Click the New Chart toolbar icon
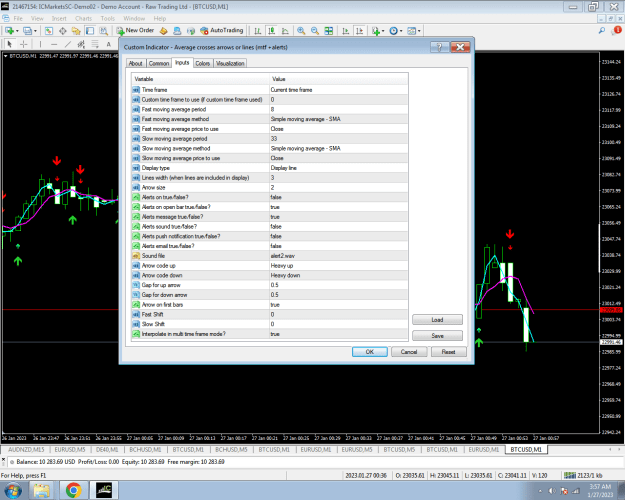 point(9,31)
